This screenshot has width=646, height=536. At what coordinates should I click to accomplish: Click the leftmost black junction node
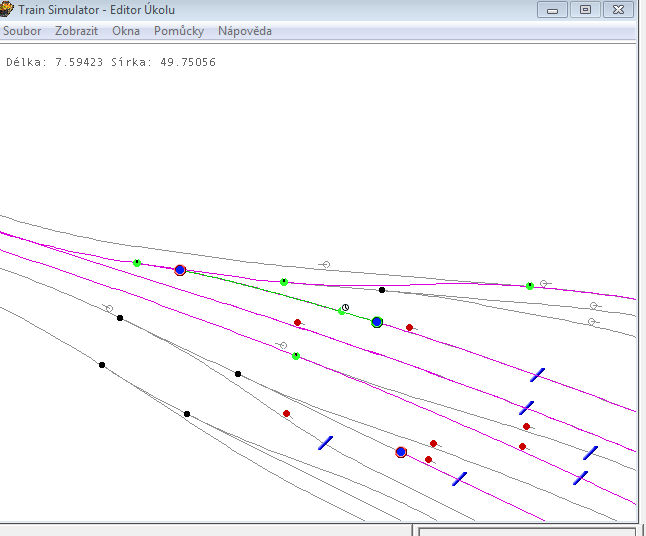pos(102,365)
